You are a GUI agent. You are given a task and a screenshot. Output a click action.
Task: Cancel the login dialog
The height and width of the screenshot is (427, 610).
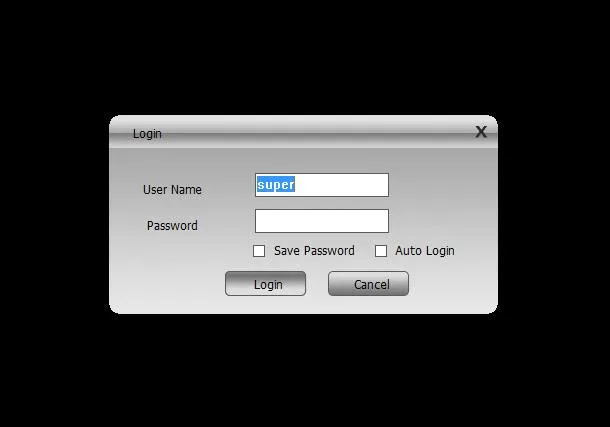pyautogui.click(x=368, y=284)
